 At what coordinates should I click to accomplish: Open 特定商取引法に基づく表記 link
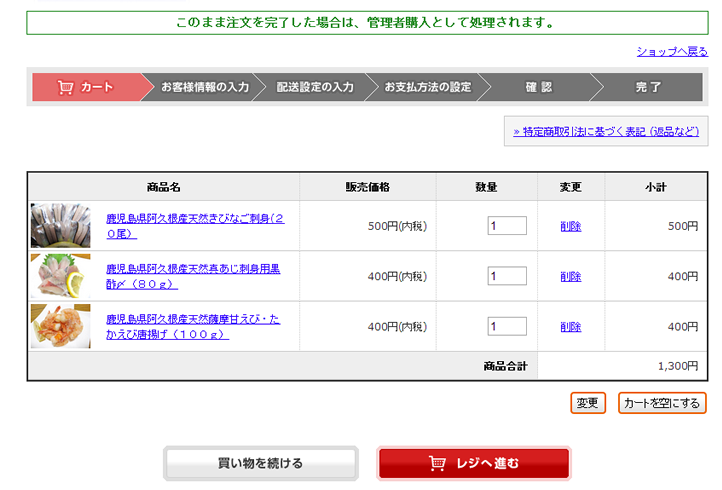[605, 131]
